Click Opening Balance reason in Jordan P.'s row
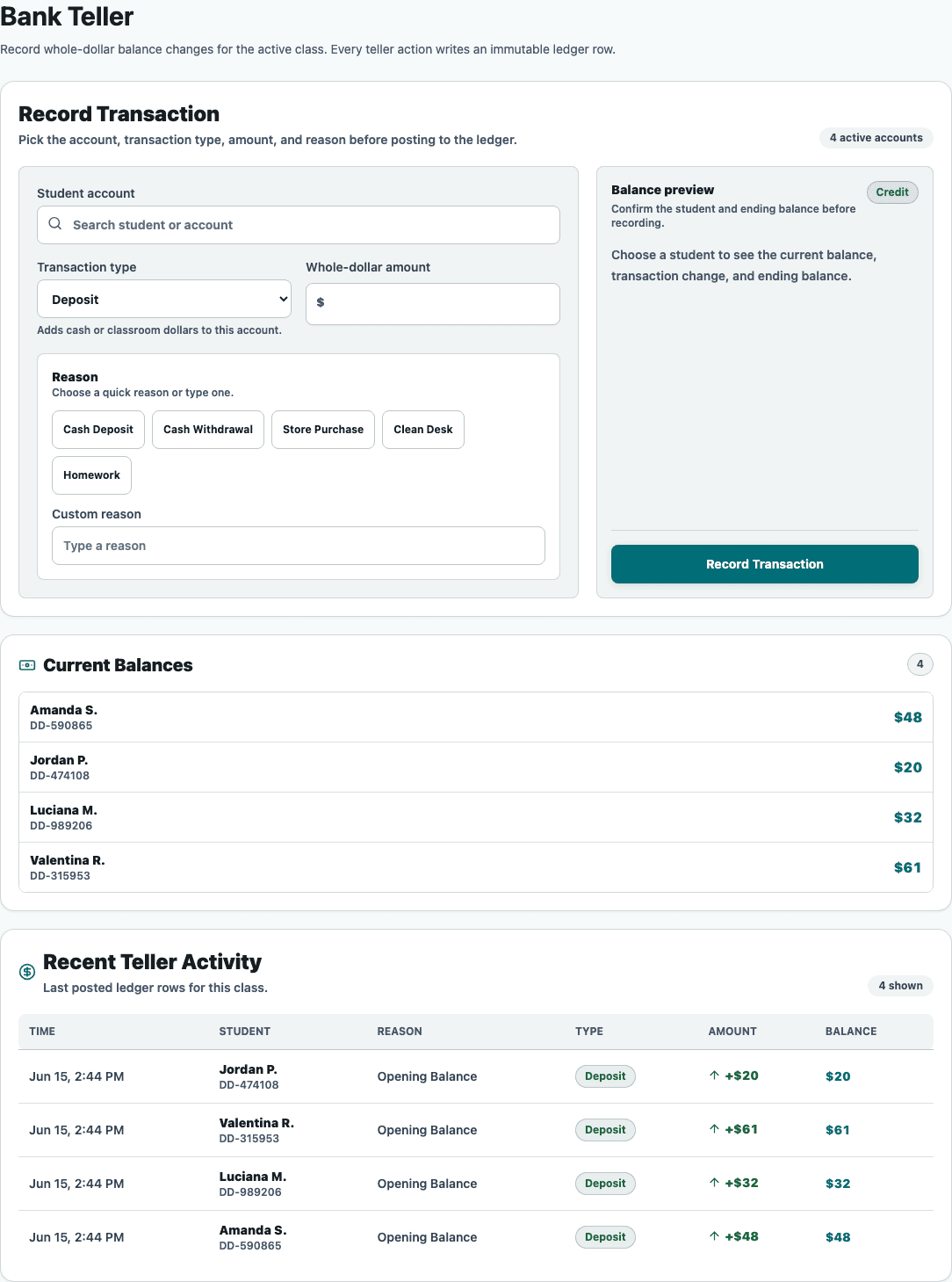 click(x=427, y=1076)
